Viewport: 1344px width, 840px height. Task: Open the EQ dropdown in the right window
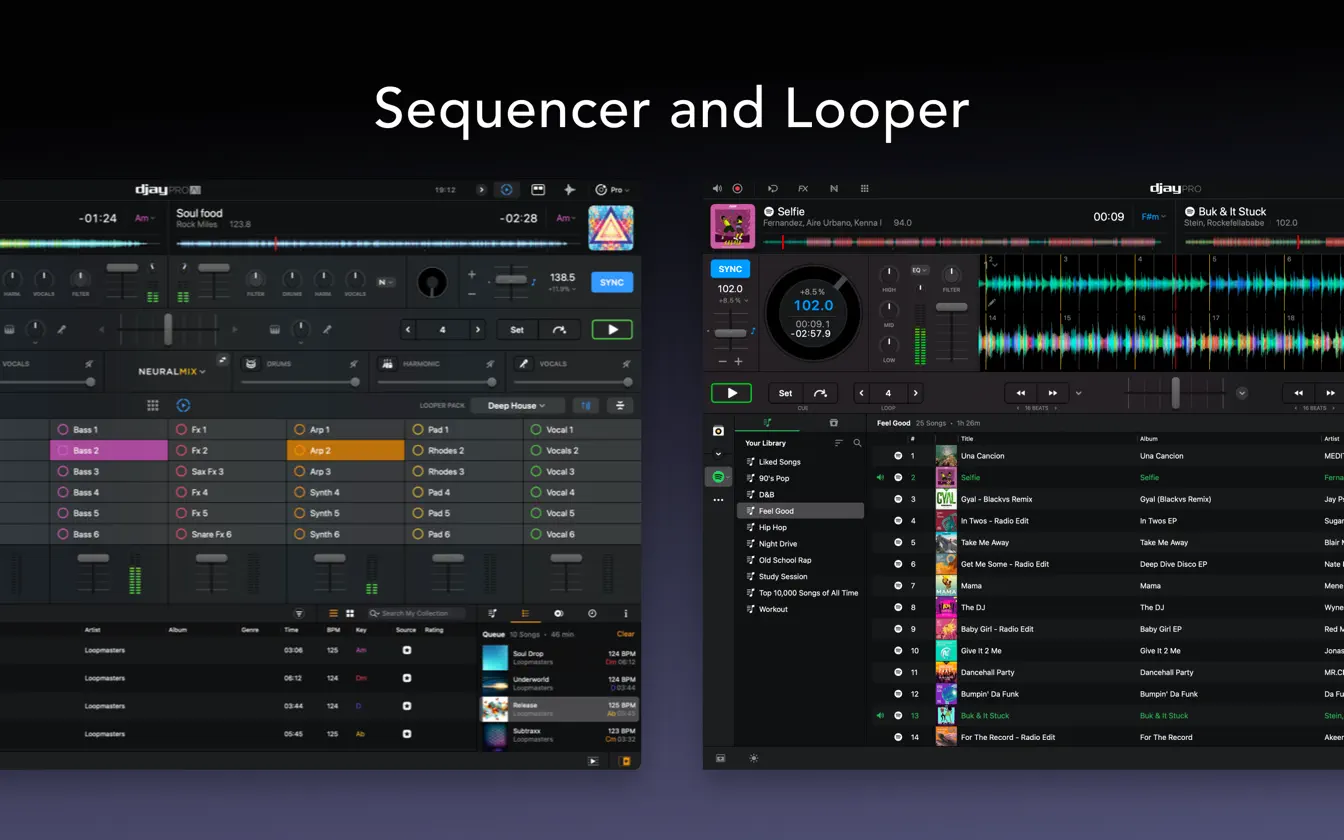tap(920, 270)
